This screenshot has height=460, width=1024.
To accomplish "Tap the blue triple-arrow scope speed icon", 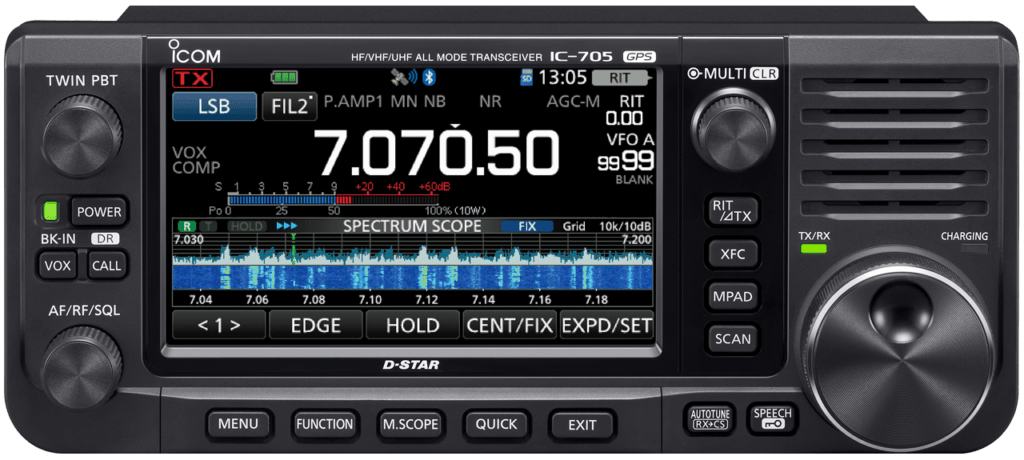I will (287, 227).
